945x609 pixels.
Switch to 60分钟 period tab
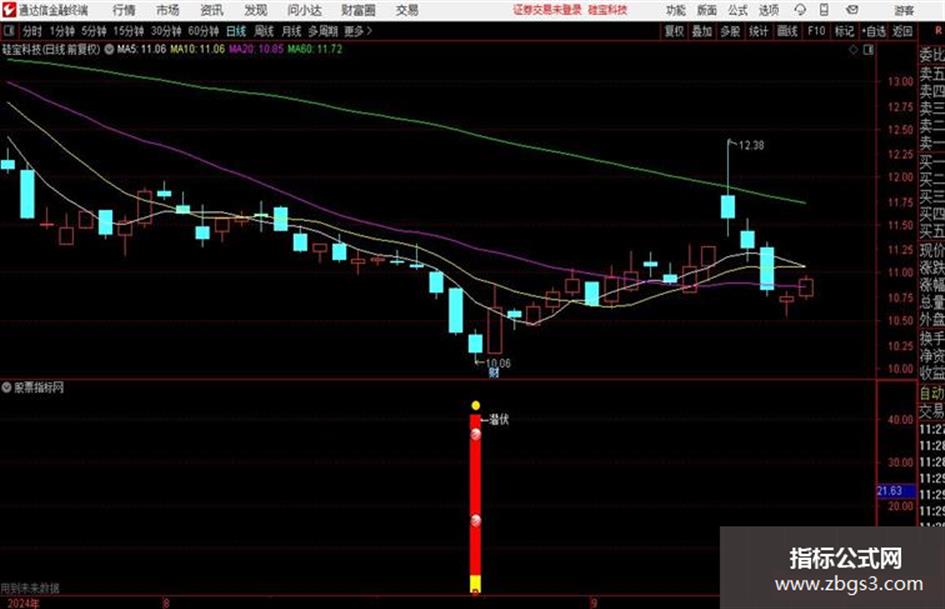[x=203, y=31]
